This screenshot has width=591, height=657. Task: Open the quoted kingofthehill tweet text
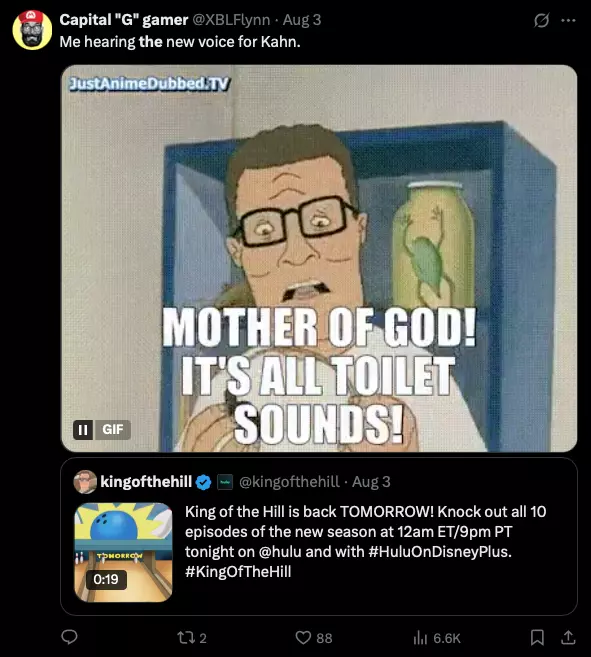(365, 541)
